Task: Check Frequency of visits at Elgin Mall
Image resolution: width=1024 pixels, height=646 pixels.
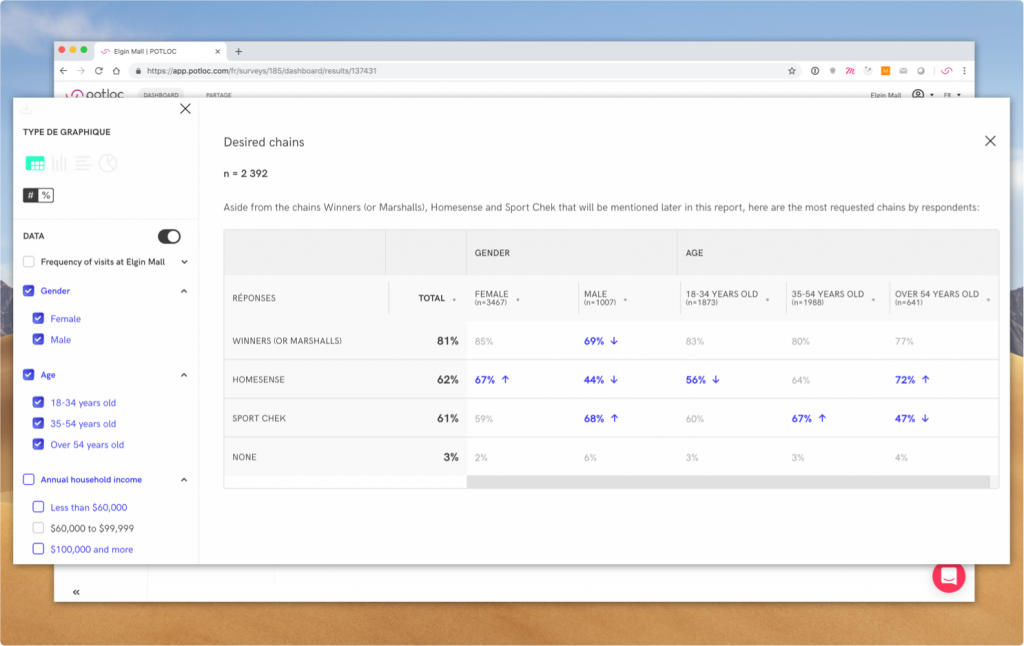Action: pos(29,262)
